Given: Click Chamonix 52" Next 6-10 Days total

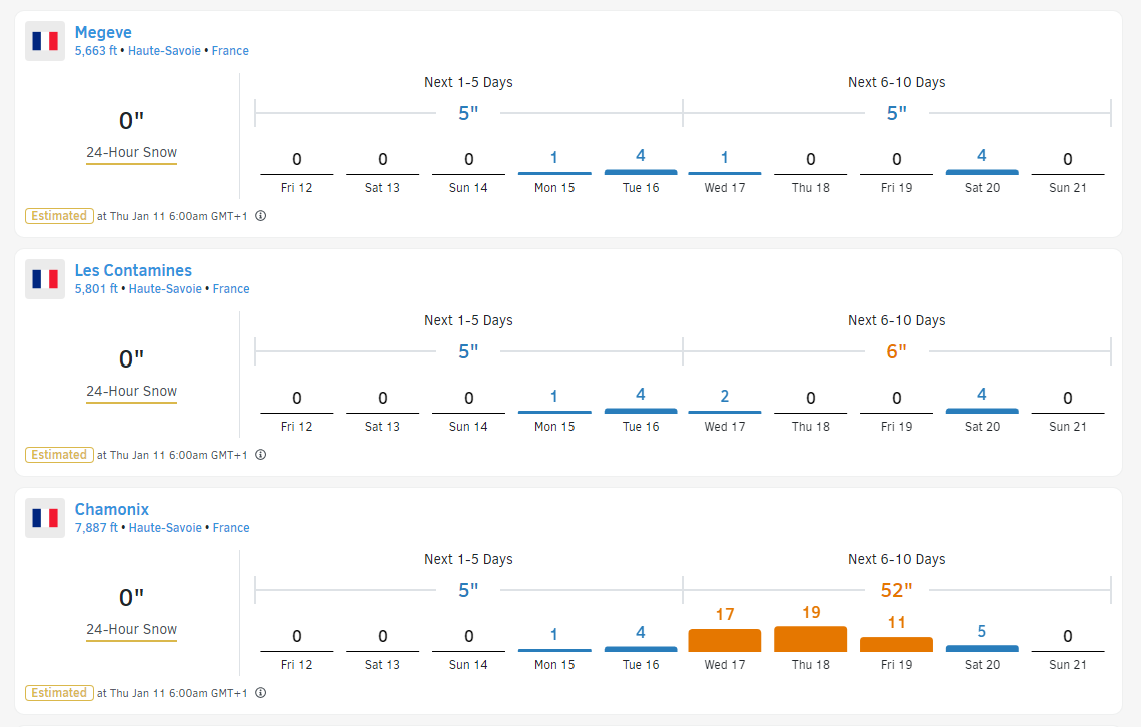Looking at the screenshot, I should 896,590.
